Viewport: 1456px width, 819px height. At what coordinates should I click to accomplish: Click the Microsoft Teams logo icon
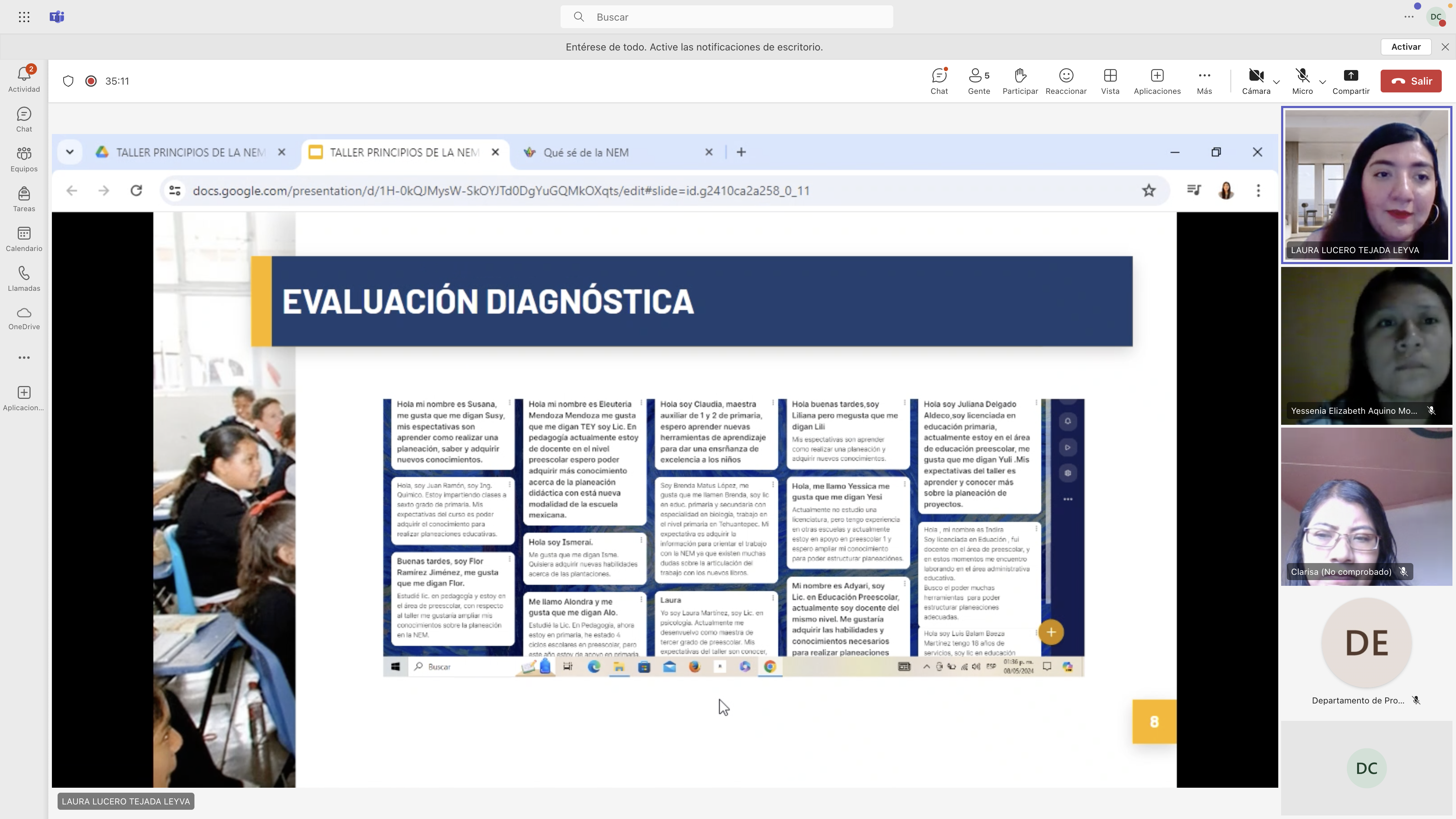coord(57,17)
